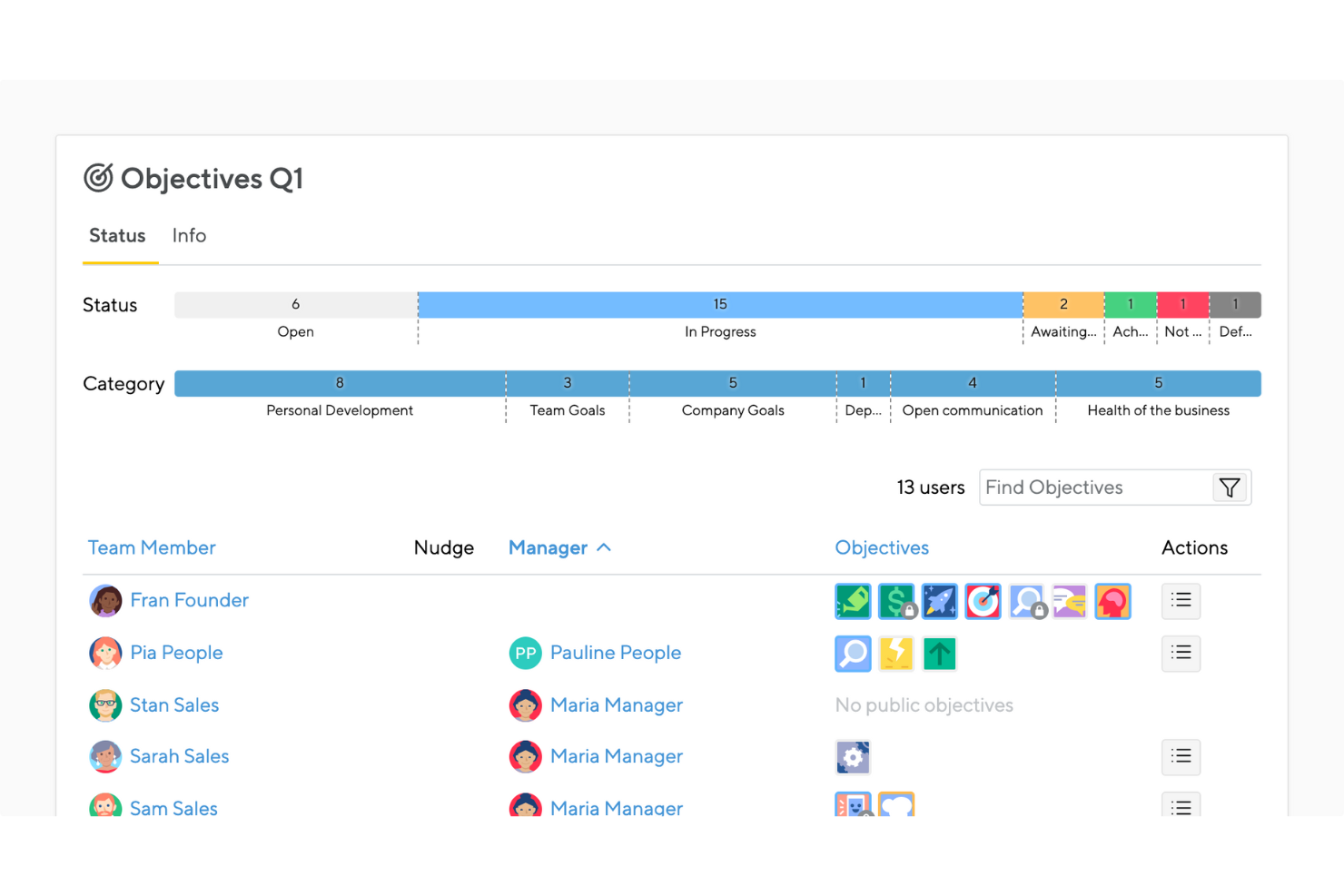Click Maria Manager's avatar in Stan Sales row
The image size is (1344, 896).
tap(525, 705)
